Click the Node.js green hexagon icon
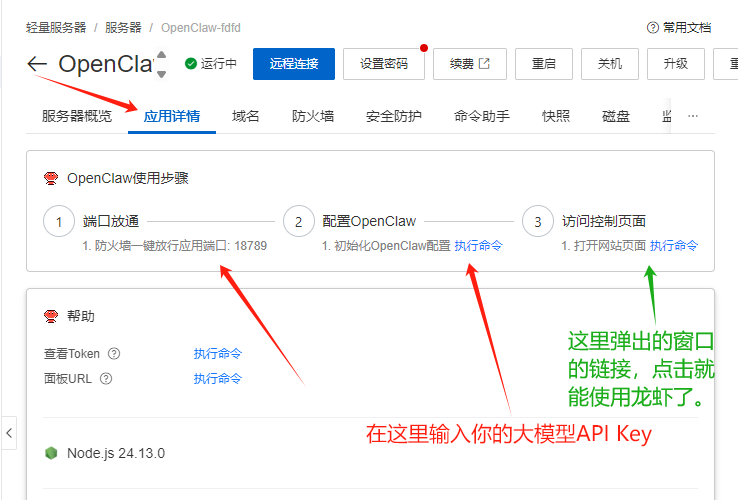This screenshot has width=738, height=500. (51, 453)
